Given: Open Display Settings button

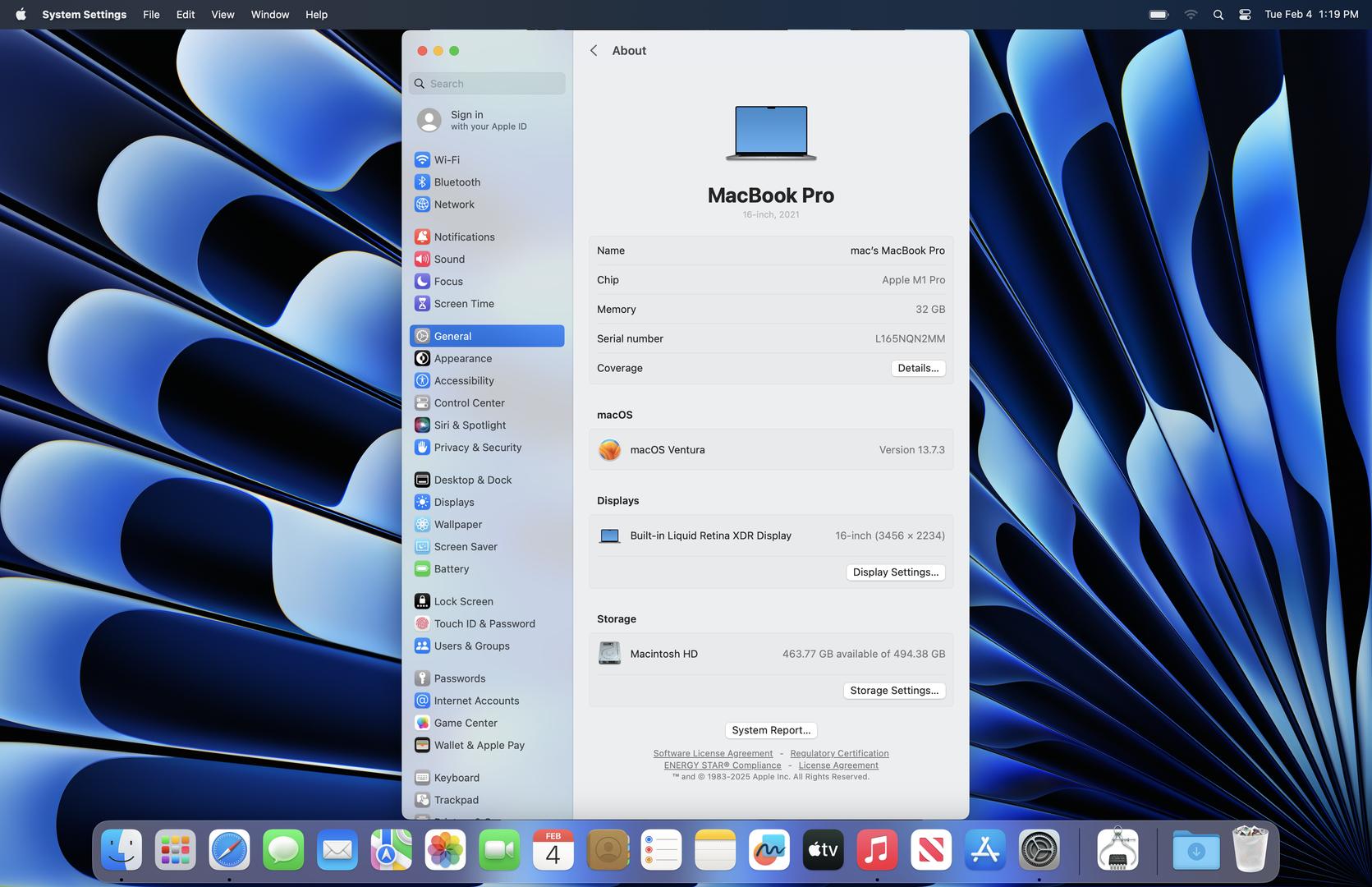Looking at the screenshot, I should click(x=896, y=572).
